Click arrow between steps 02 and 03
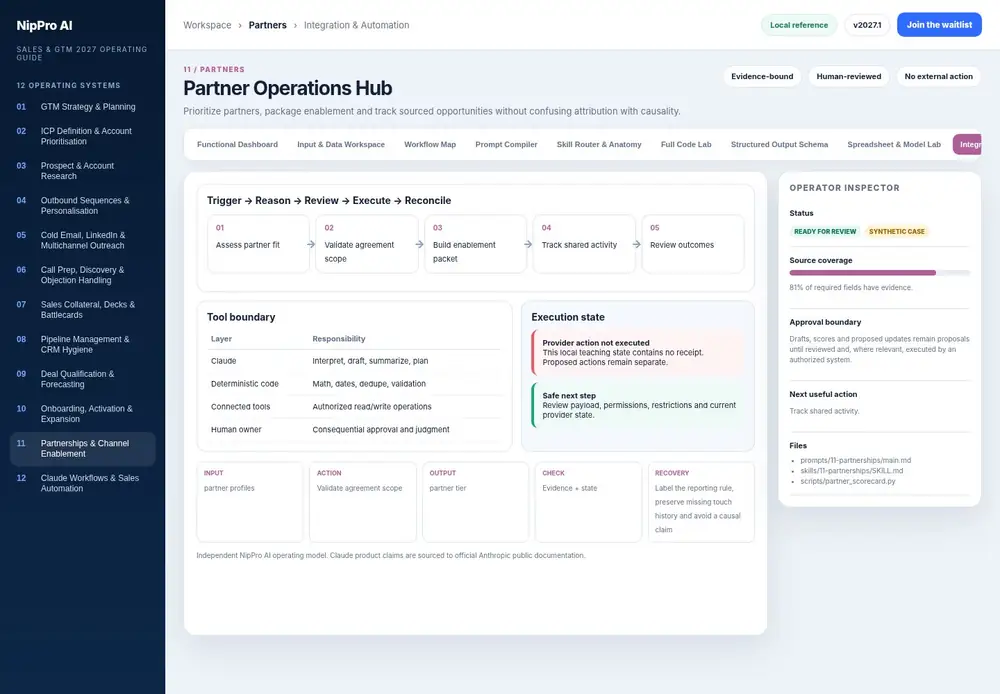The width and height of the screenshot is (1000, 694). tap(419, 244)
